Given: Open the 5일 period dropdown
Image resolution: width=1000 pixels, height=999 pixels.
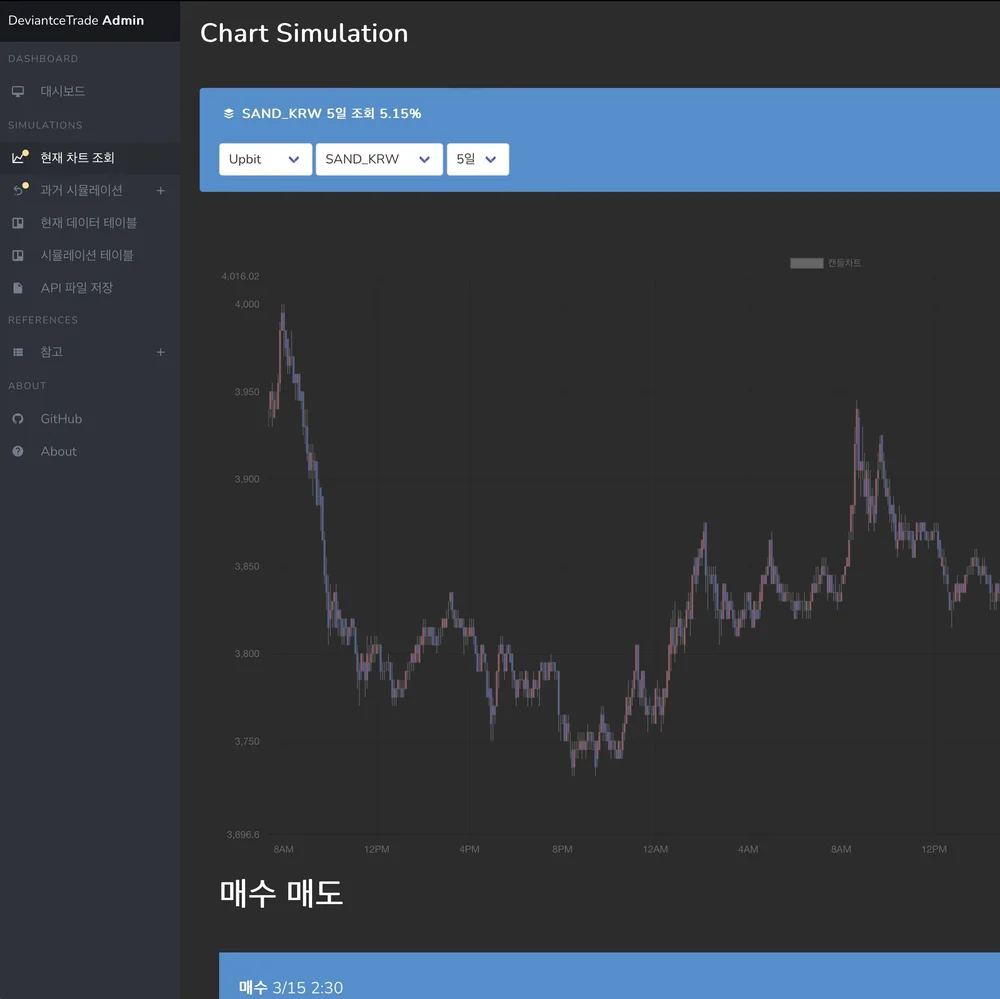Looking at the screenshot, I should point(477,159).
